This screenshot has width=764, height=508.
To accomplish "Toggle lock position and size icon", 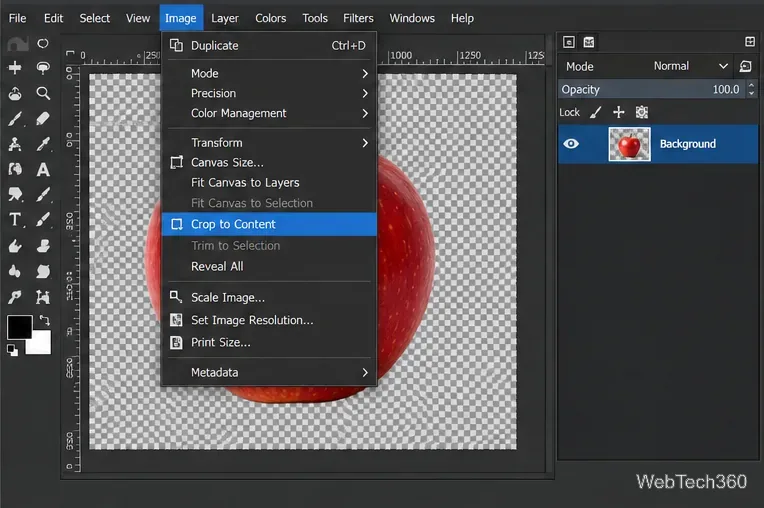I will point(619,113).
